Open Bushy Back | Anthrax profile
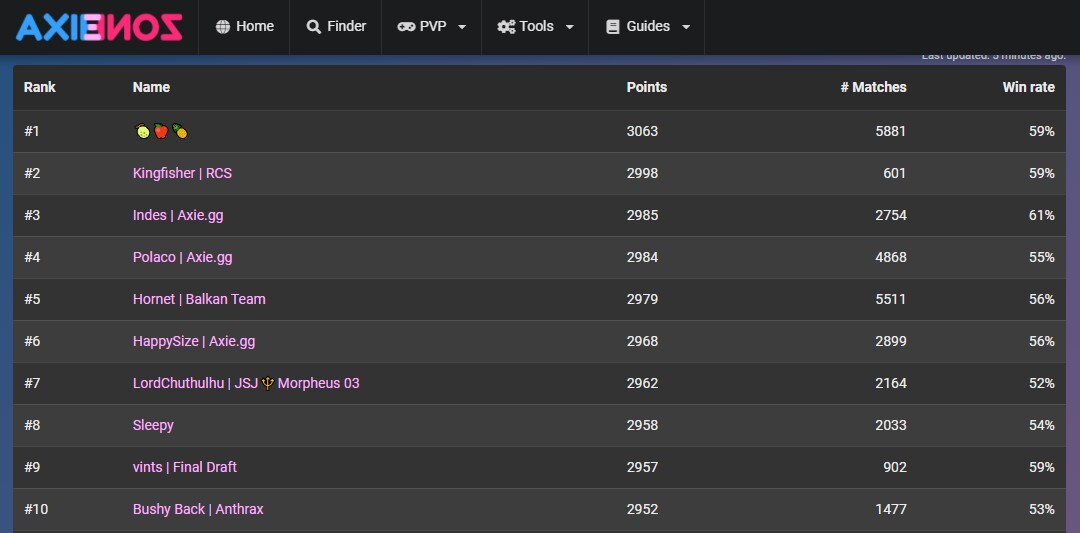 198,510
